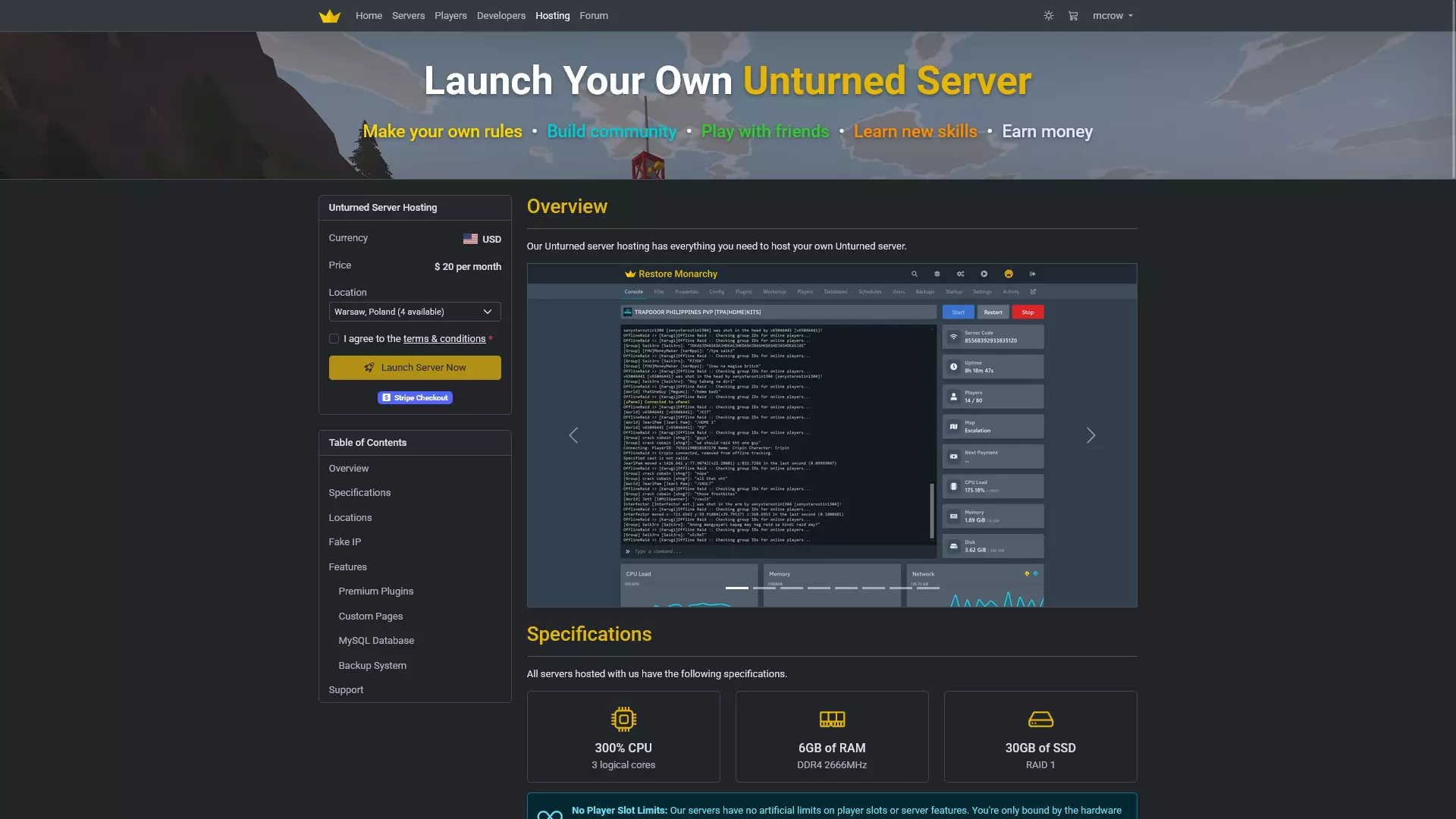1456x819 pixels.
Task: Click the crown logo icon
Action: tap(330, 16)
